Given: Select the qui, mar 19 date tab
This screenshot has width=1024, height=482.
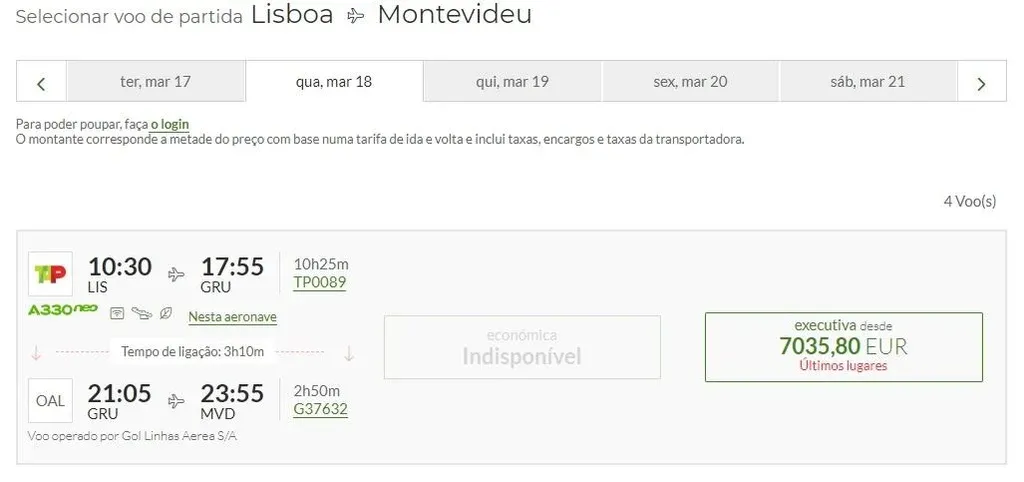Looking at the screenshot, I should pos(512,82).
